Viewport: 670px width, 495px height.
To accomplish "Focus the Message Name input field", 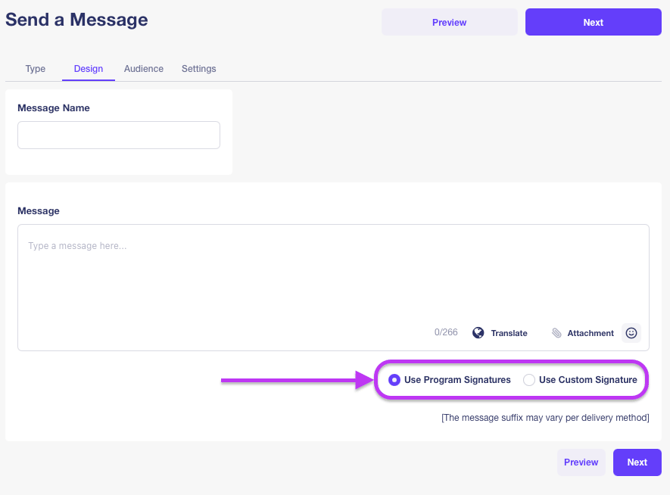I will [119, 136].
